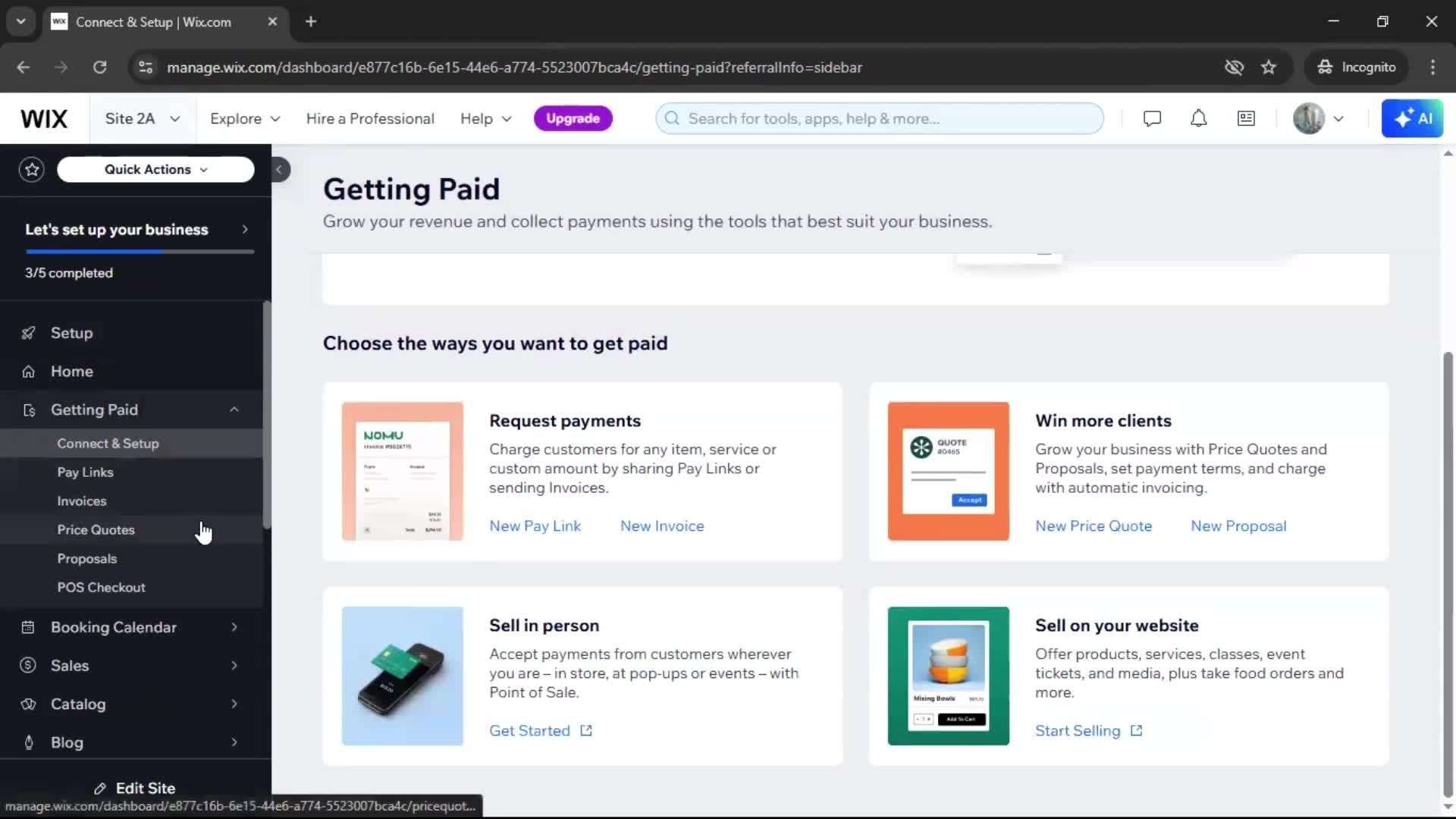The height and width of the screenshot is (819, 1456).
Task: Click the main page vertical scrollbar
Action: coord(1448,575)
